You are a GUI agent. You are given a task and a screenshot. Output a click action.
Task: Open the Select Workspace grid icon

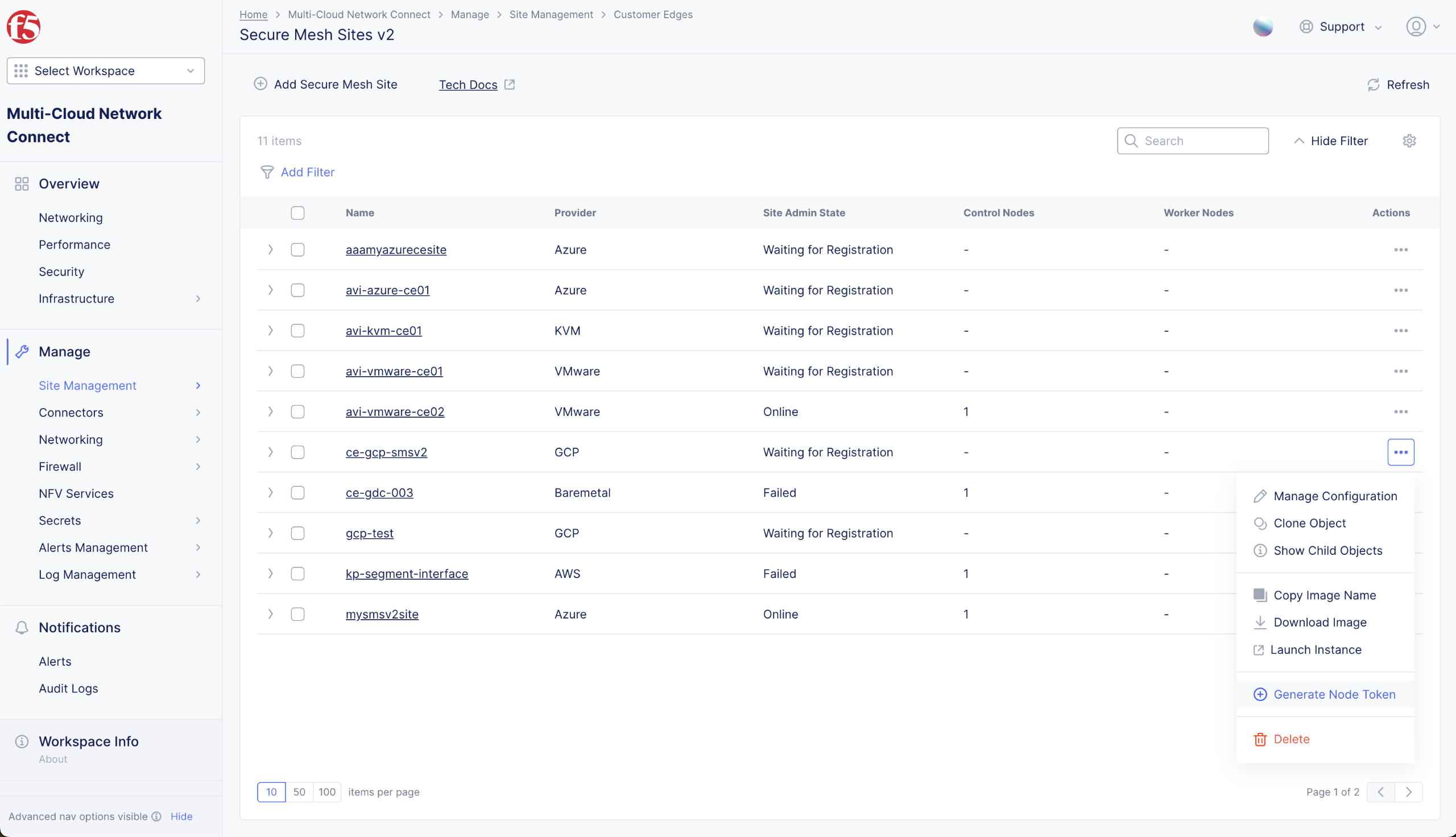(x=20, y=71)
